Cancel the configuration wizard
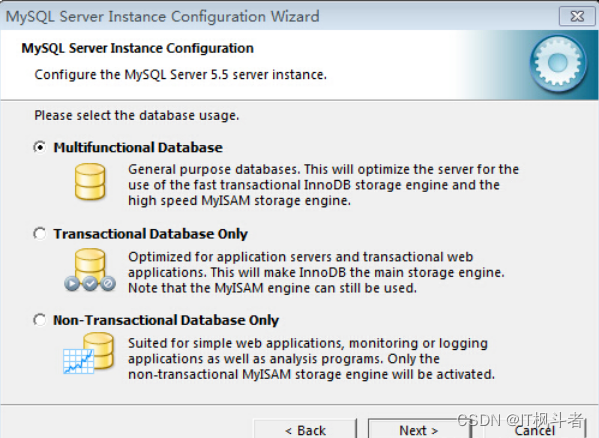This screenshot has height=438, width=599. [x=535, y=429]
